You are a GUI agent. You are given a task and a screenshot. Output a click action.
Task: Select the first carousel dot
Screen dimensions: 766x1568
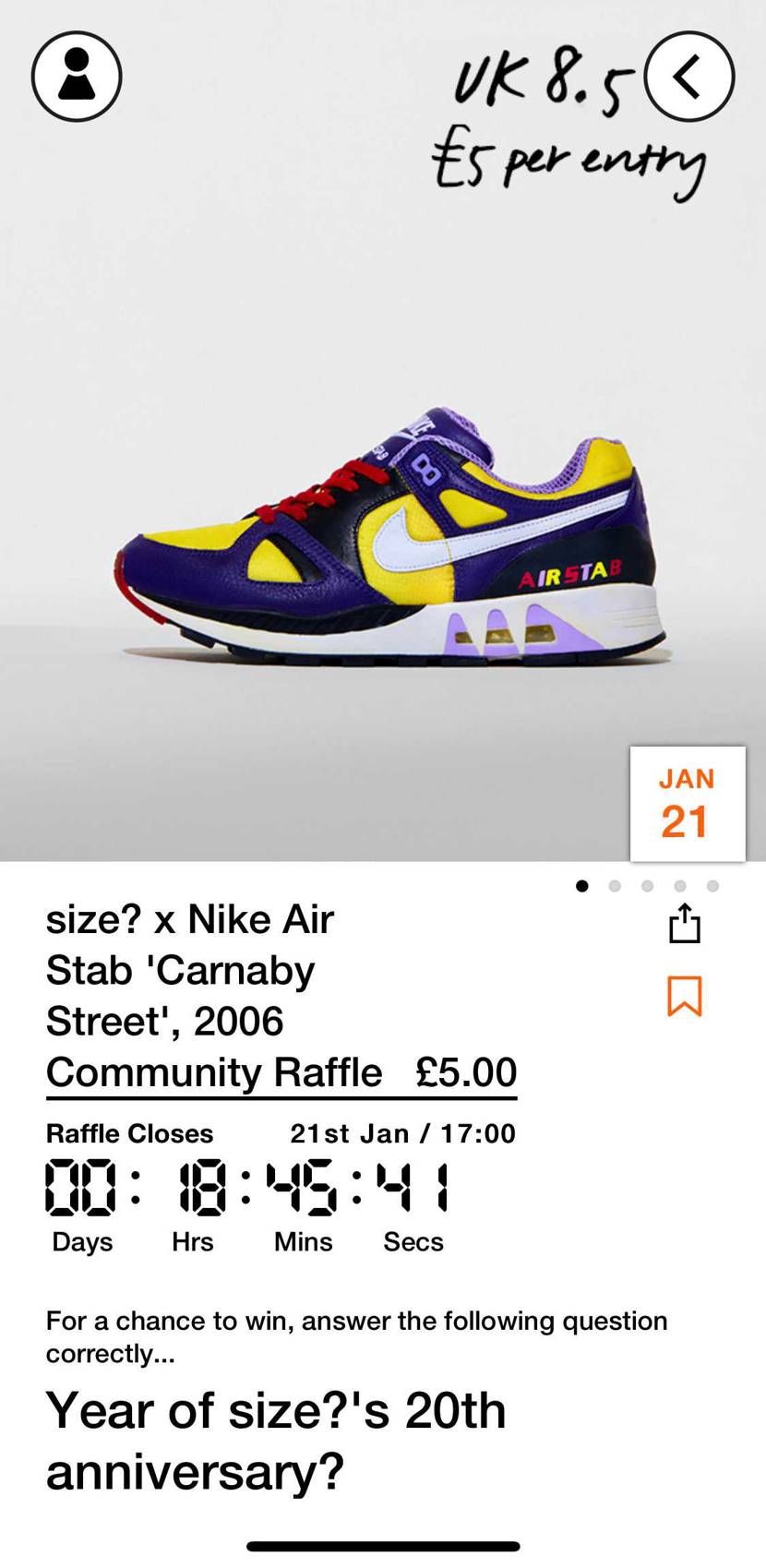coord(581,886)
